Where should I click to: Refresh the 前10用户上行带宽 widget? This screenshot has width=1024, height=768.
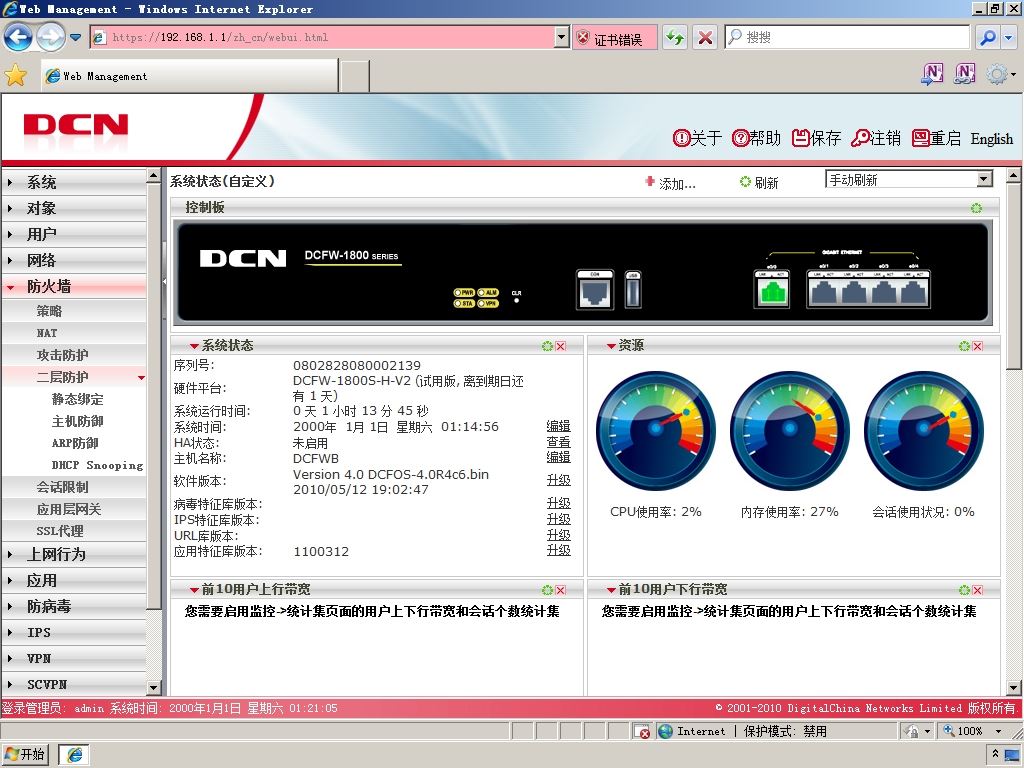click(547, 590)
